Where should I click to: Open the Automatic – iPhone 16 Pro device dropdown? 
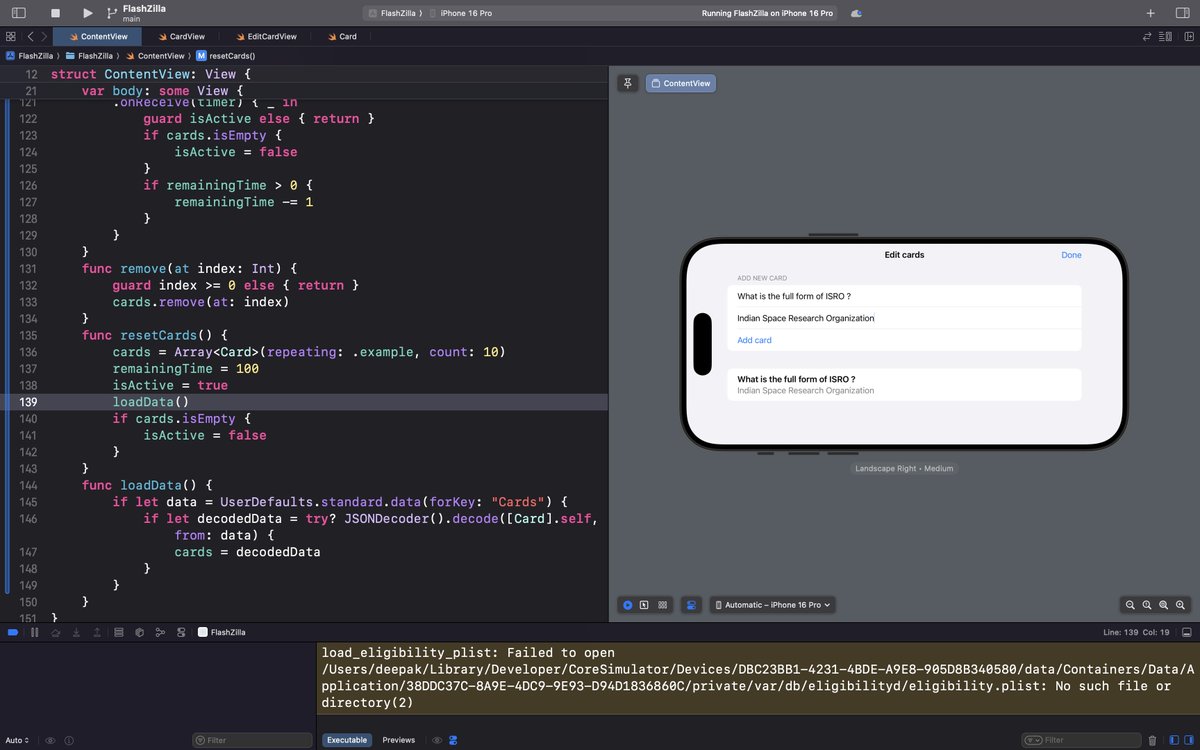[x=773, y=605]
